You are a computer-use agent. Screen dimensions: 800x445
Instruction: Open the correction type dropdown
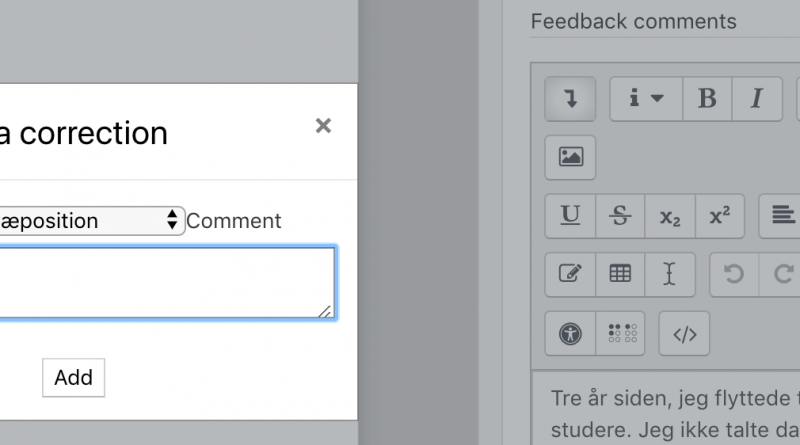point(92,221)
